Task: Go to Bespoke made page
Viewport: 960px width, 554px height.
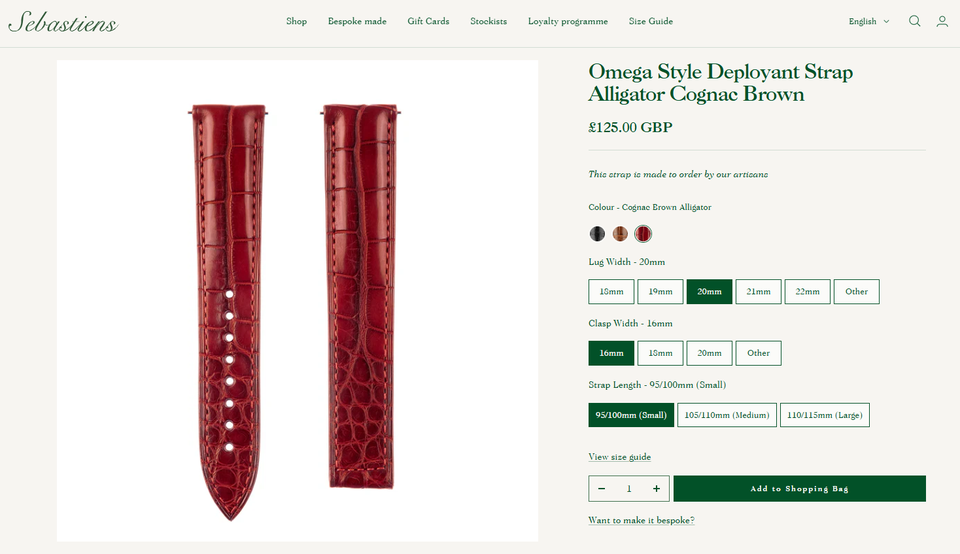Action: (x=357, y=21)
